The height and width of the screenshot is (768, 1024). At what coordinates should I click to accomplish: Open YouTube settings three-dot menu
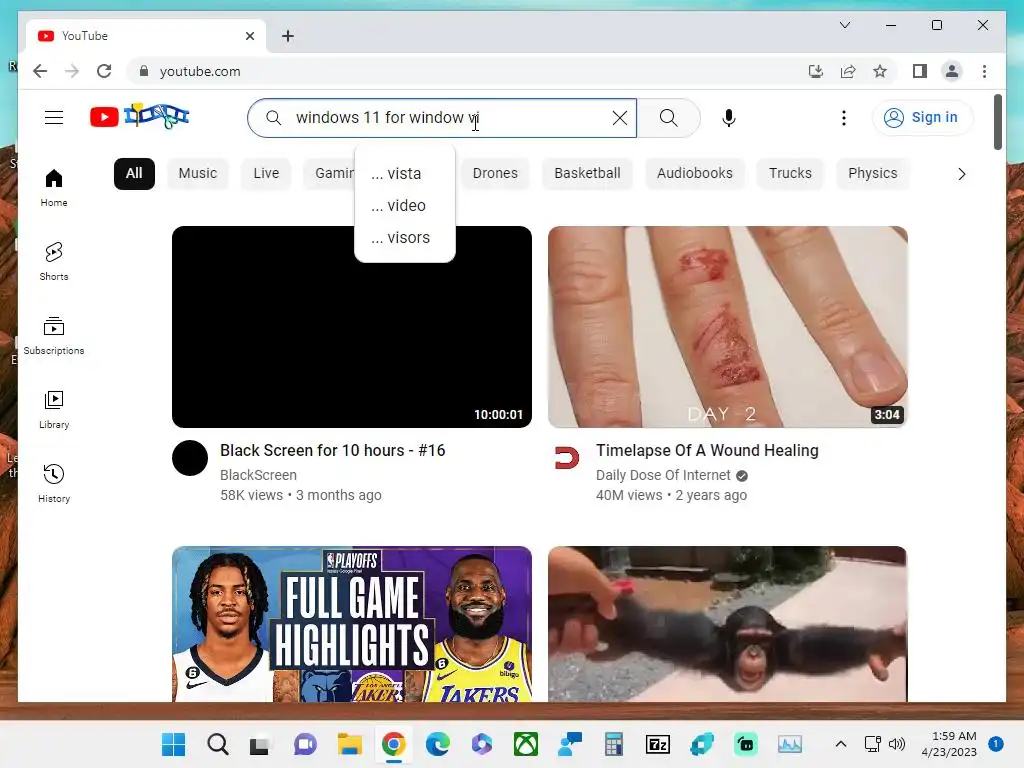tap(844, 118)
